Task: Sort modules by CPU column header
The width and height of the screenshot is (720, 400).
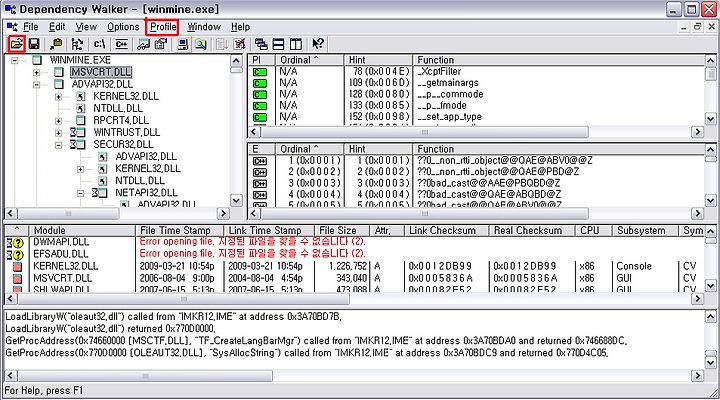Action: coord(593,231)
